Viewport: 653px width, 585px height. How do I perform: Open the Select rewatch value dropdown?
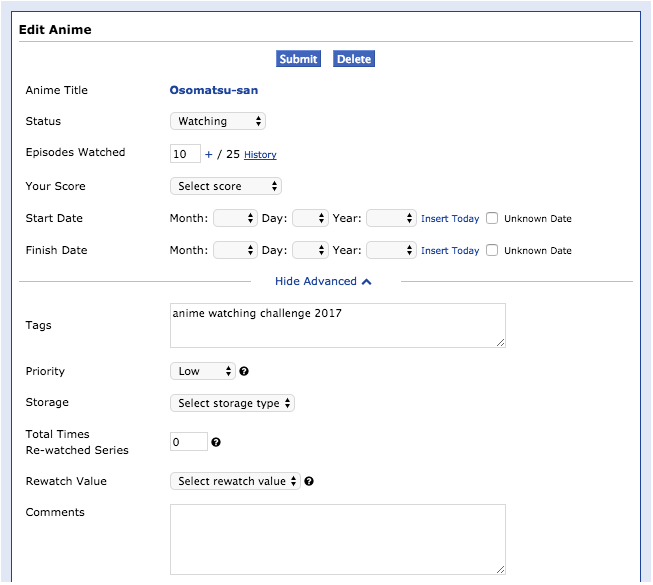coord(235,481)
